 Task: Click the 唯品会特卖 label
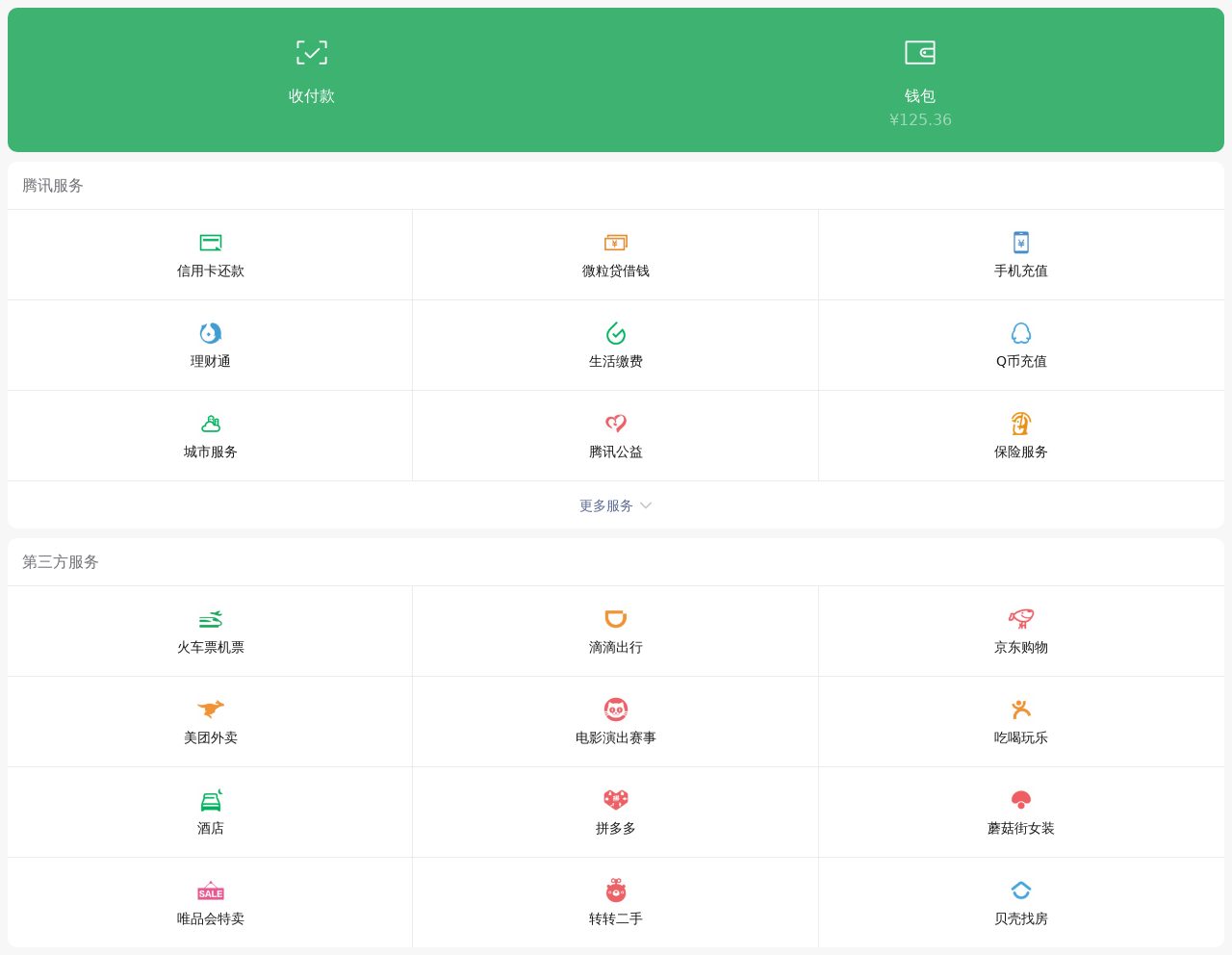[x=211, y=919]
